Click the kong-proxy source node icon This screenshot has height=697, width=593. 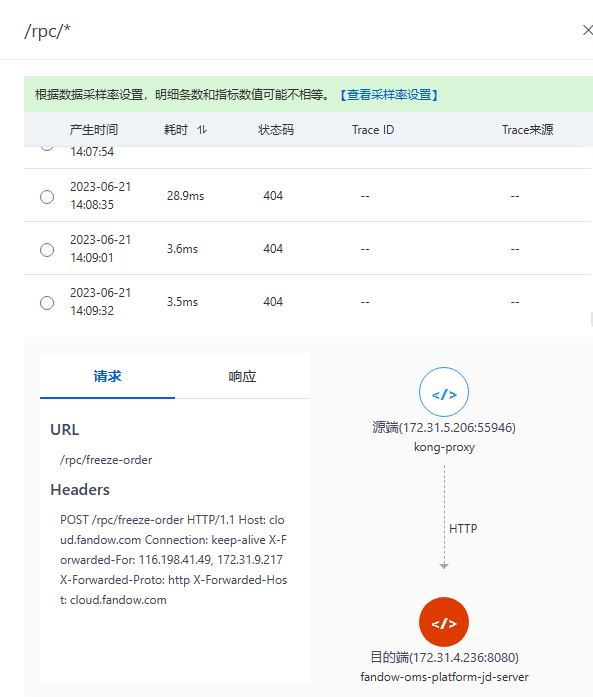tap(444, 392)
